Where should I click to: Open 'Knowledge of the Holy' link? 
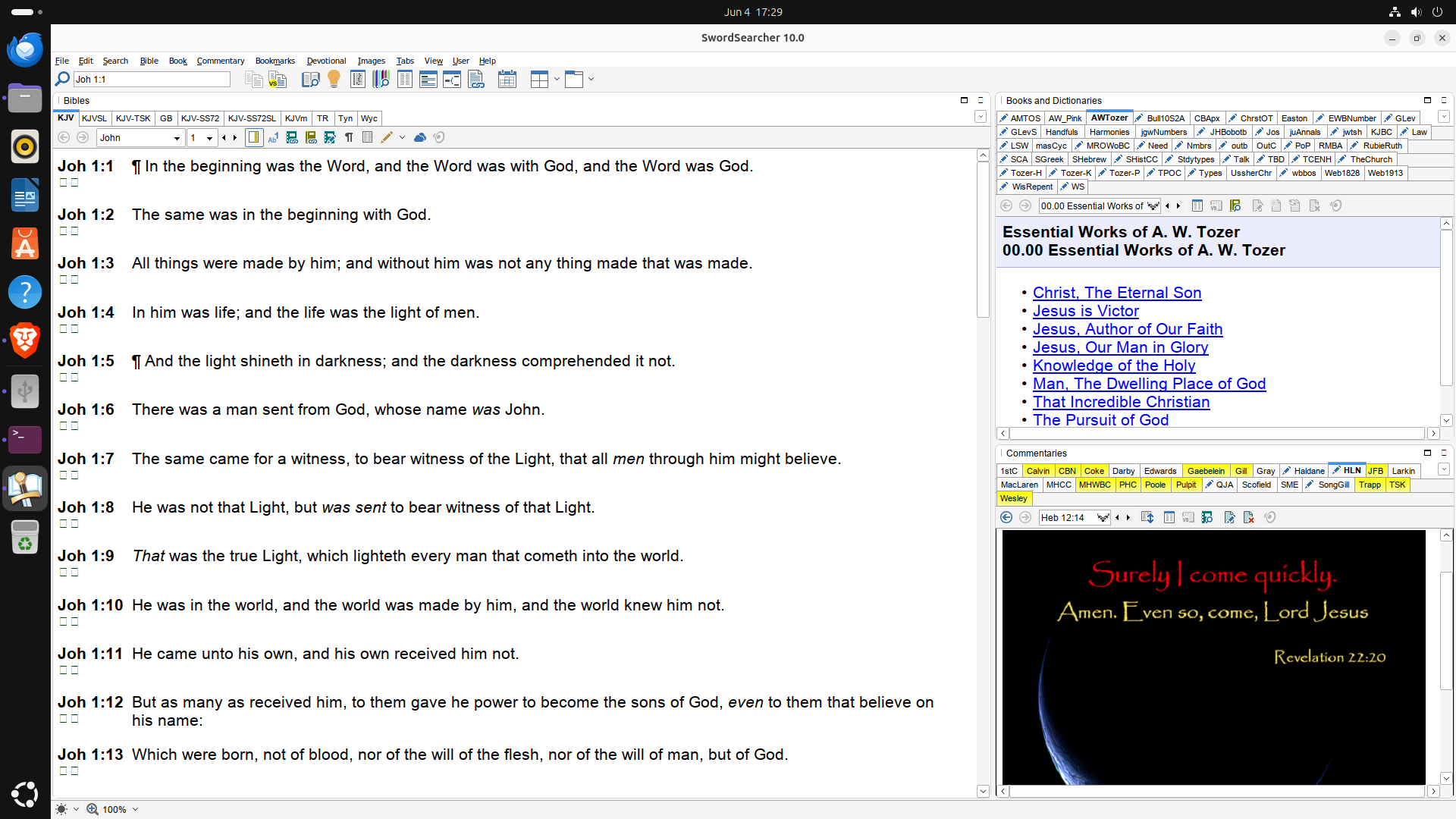tap(1113, 366)
